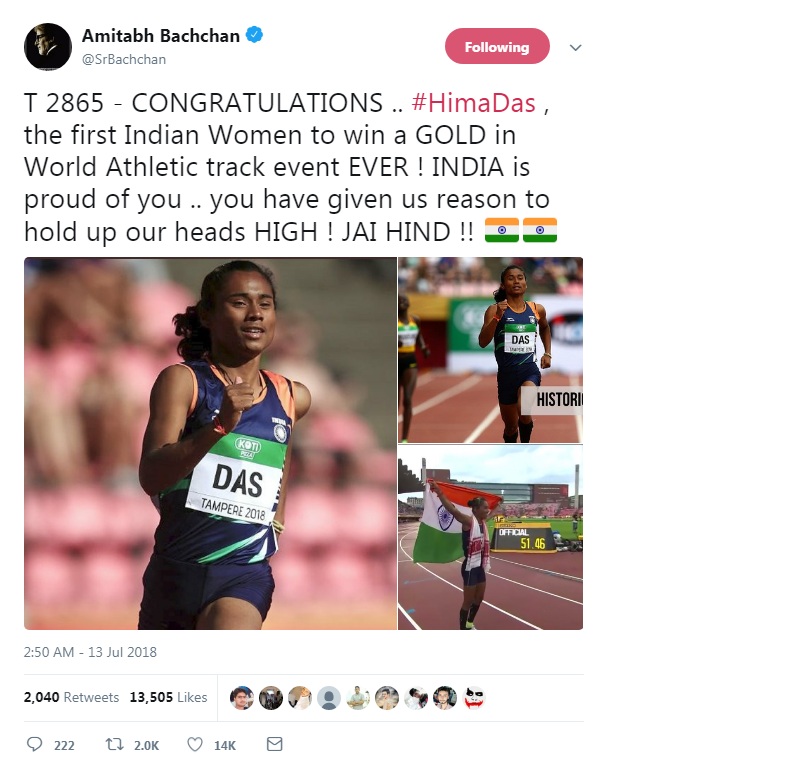Viewport: 804px width, 763px height.
Task: Open the grey default liker avatar
Action: point(329,698)
